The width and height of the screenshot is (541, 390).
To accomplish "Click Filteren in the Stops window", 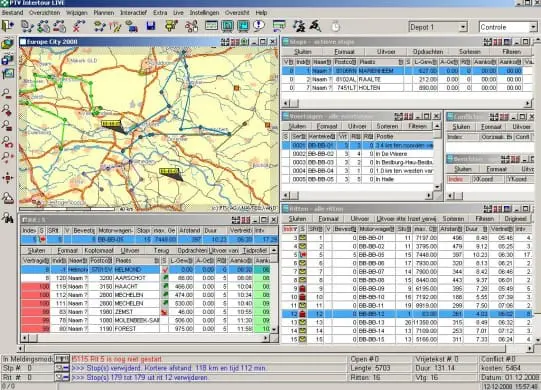I will (x=511, y=52).
